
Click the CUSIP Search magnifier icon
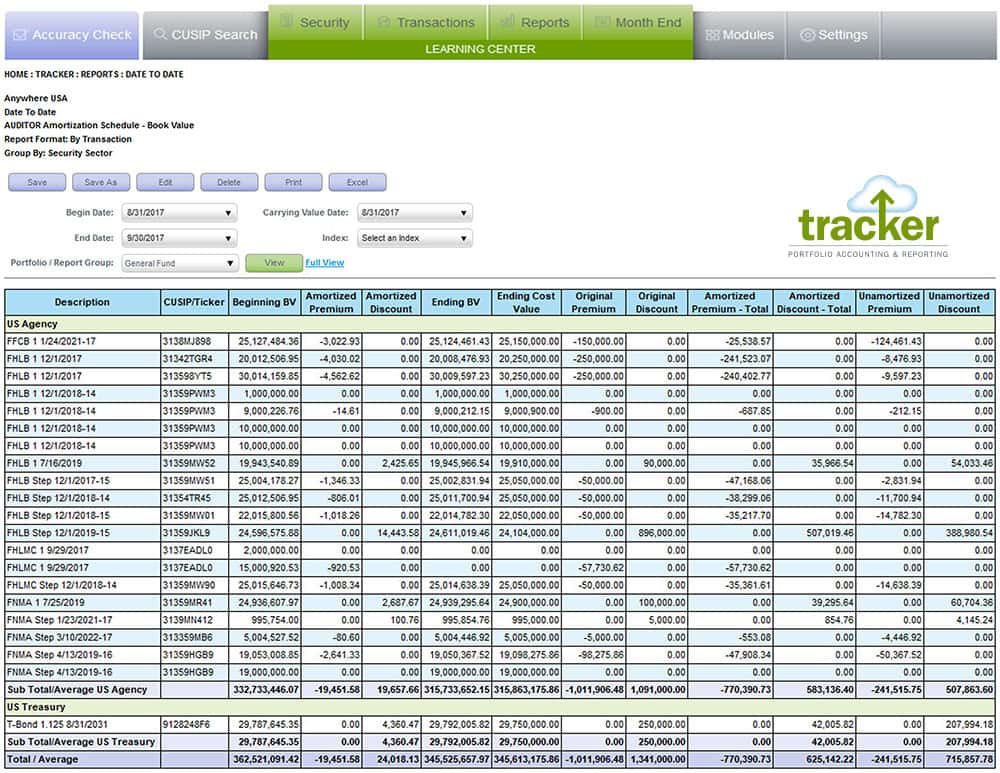tap(160, 35)
